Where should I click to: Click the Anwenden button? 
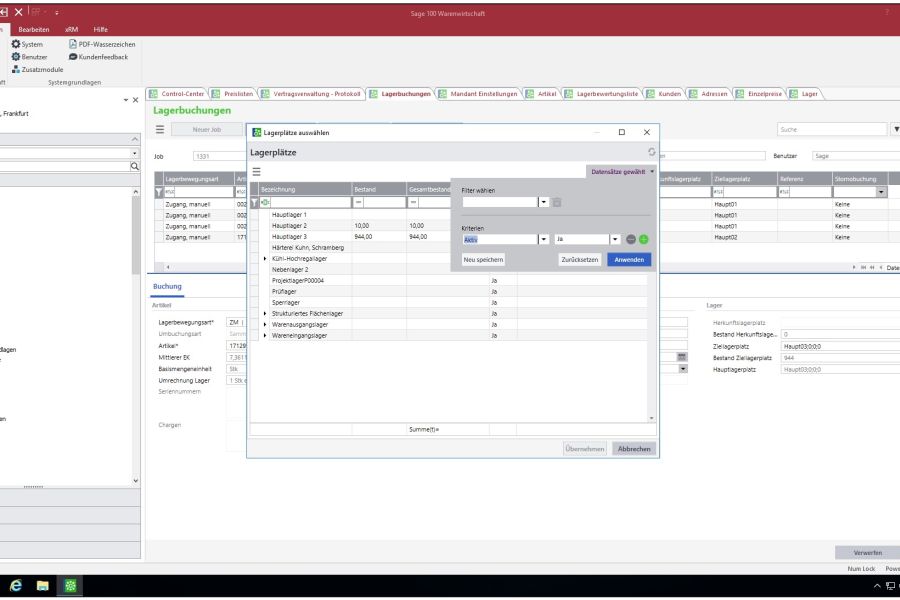[x=629, y=260]
